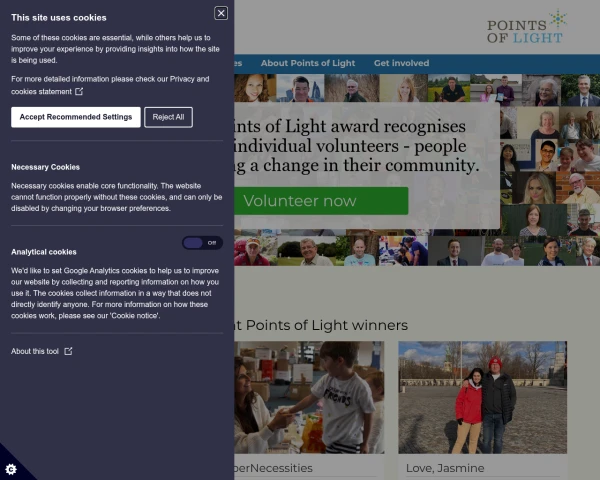This screenshot has height=480, width=600.
Task: Click the 'This site uses cookies' title
Action: click(x=59, y=18)
